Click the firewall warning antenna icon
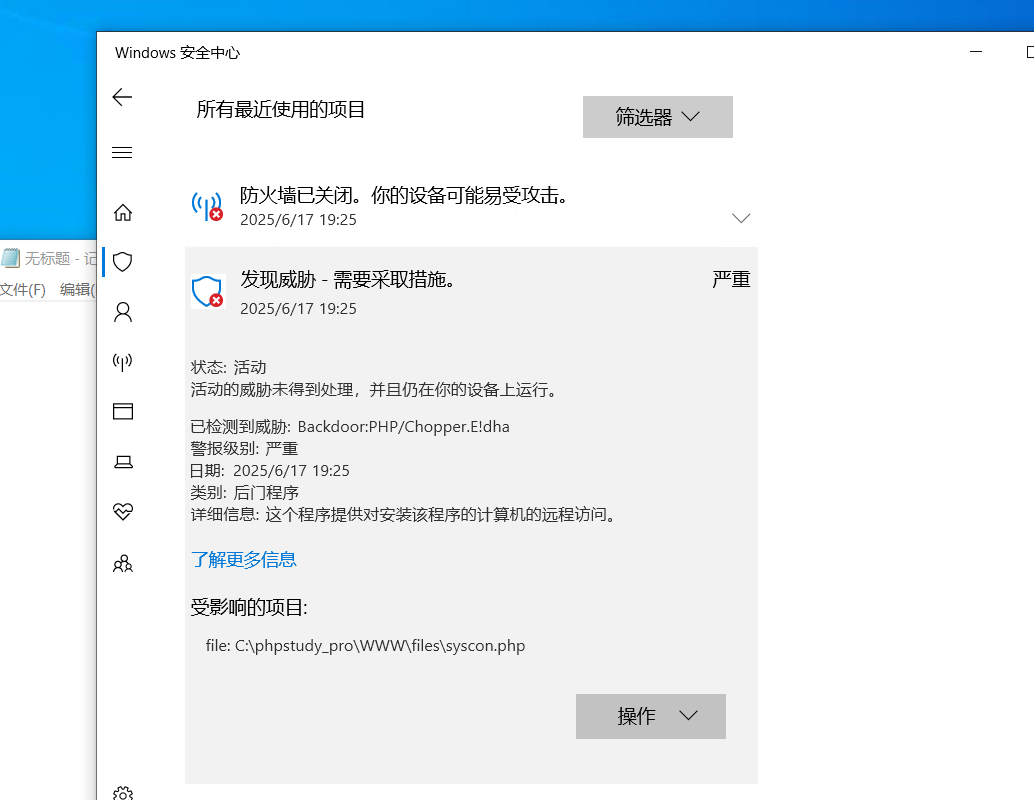1034x800 pixels. 207,206
